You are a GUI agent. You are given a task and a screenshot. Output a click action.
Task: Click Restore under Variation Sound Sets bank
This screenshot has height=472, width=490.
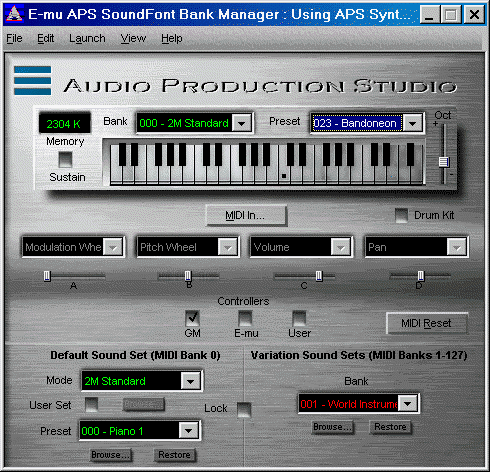coord(390,427)
